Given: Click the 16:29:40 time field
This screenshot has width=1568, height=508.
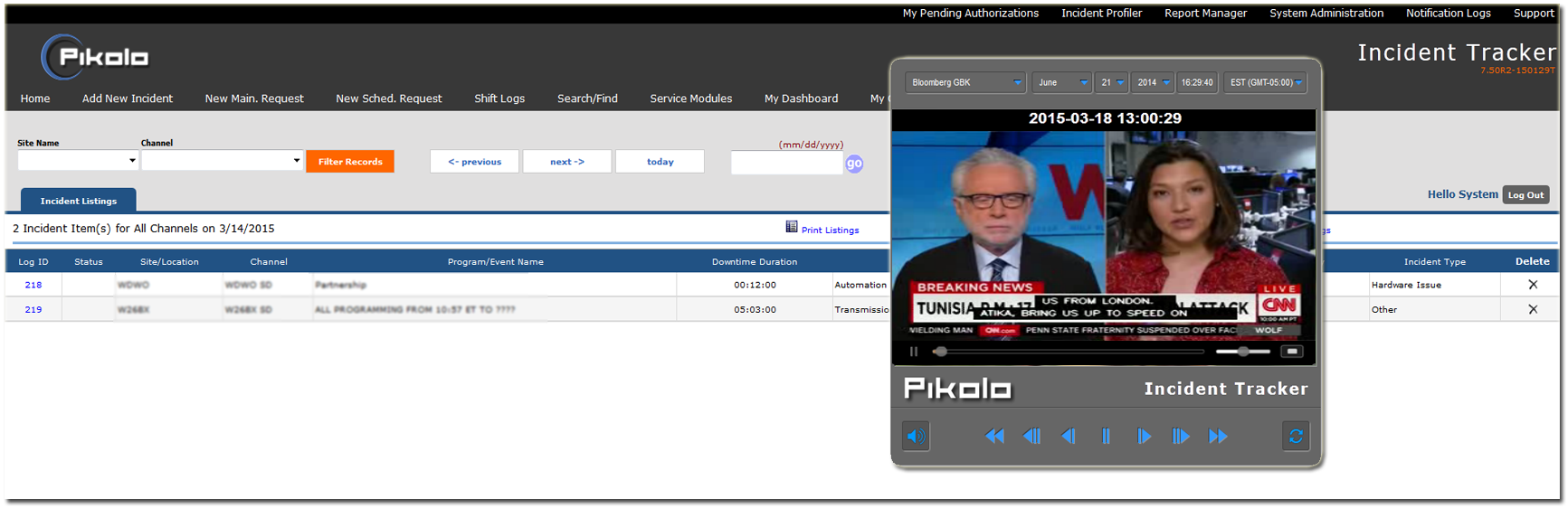Looking at the screenshot, I should pyautogui.click(x=1197, y=82).
